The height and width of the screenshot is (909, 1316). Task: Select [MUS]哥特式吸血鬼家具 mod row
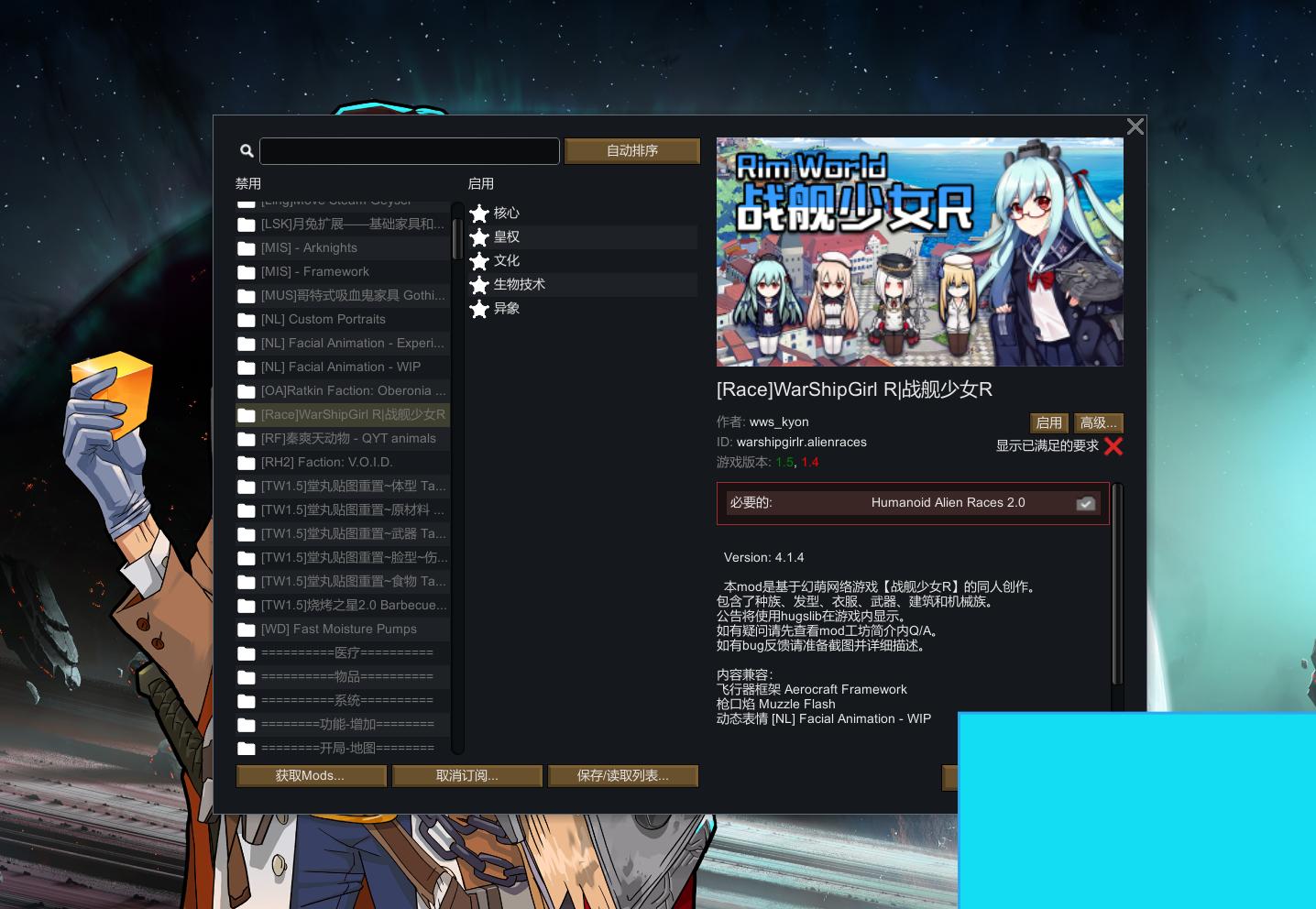[343, 296]
